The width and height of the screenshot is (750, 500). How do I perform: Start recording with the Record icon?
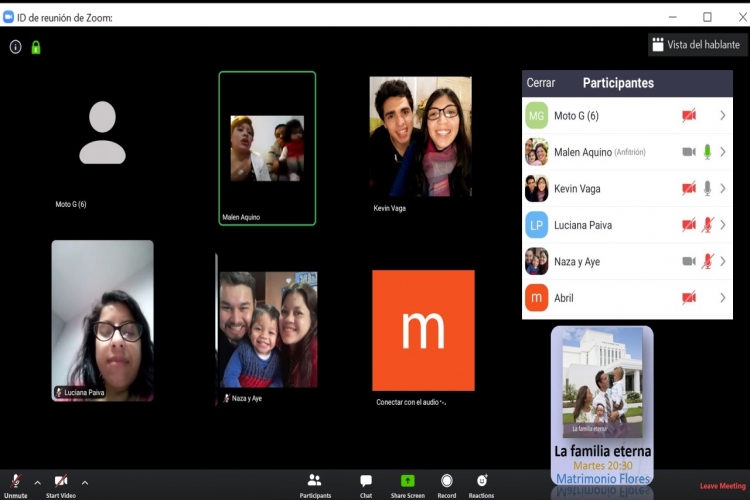coord(447,486)
